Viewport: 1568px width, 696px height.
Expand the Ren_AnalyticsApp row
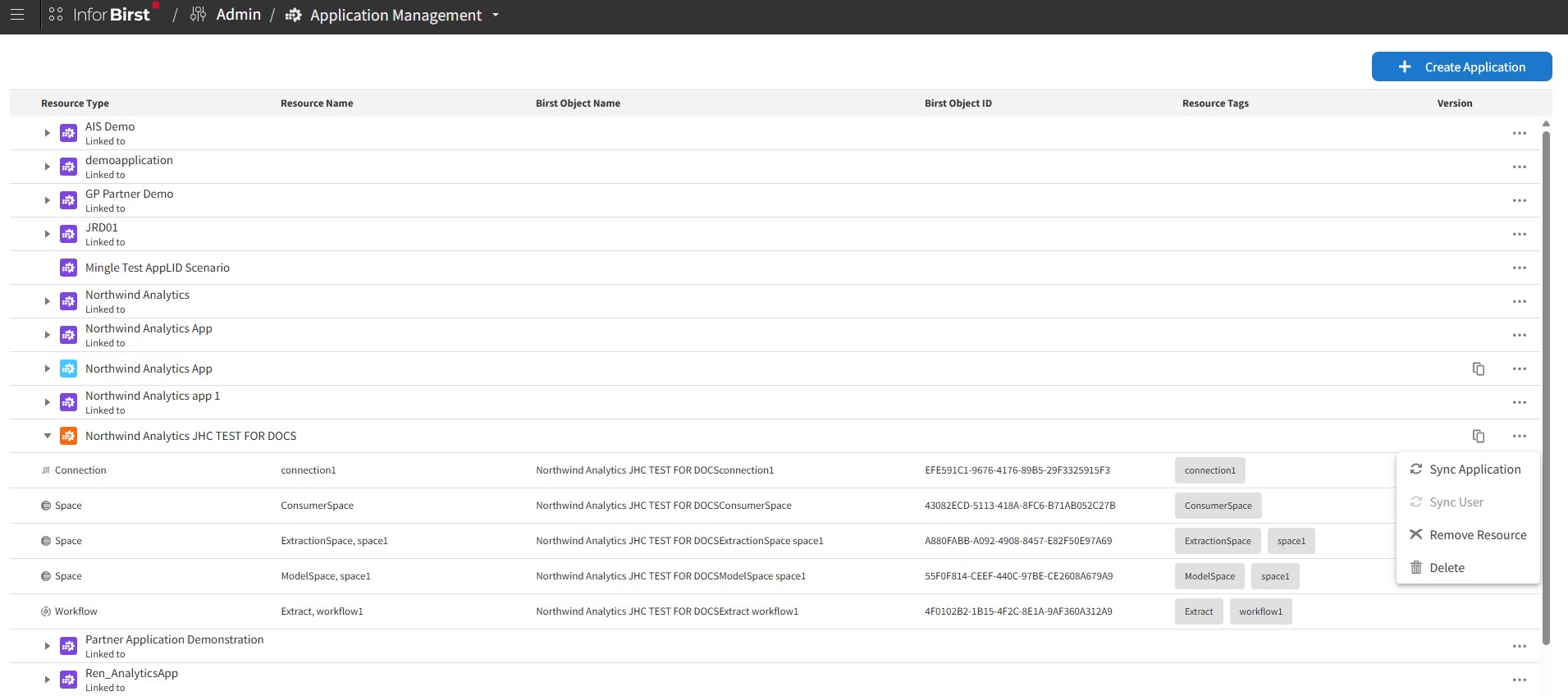tap(48, 680)
